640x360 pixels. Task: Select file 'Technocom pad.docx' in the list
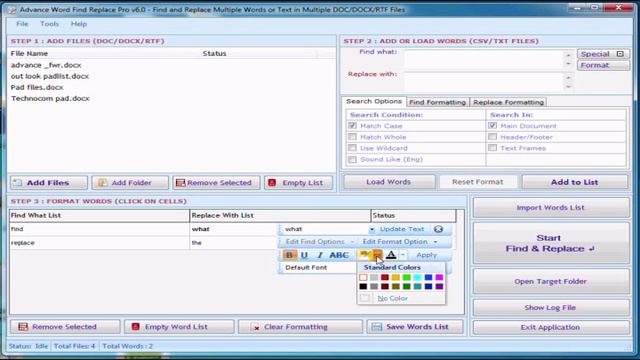click(x=50, y=98)
